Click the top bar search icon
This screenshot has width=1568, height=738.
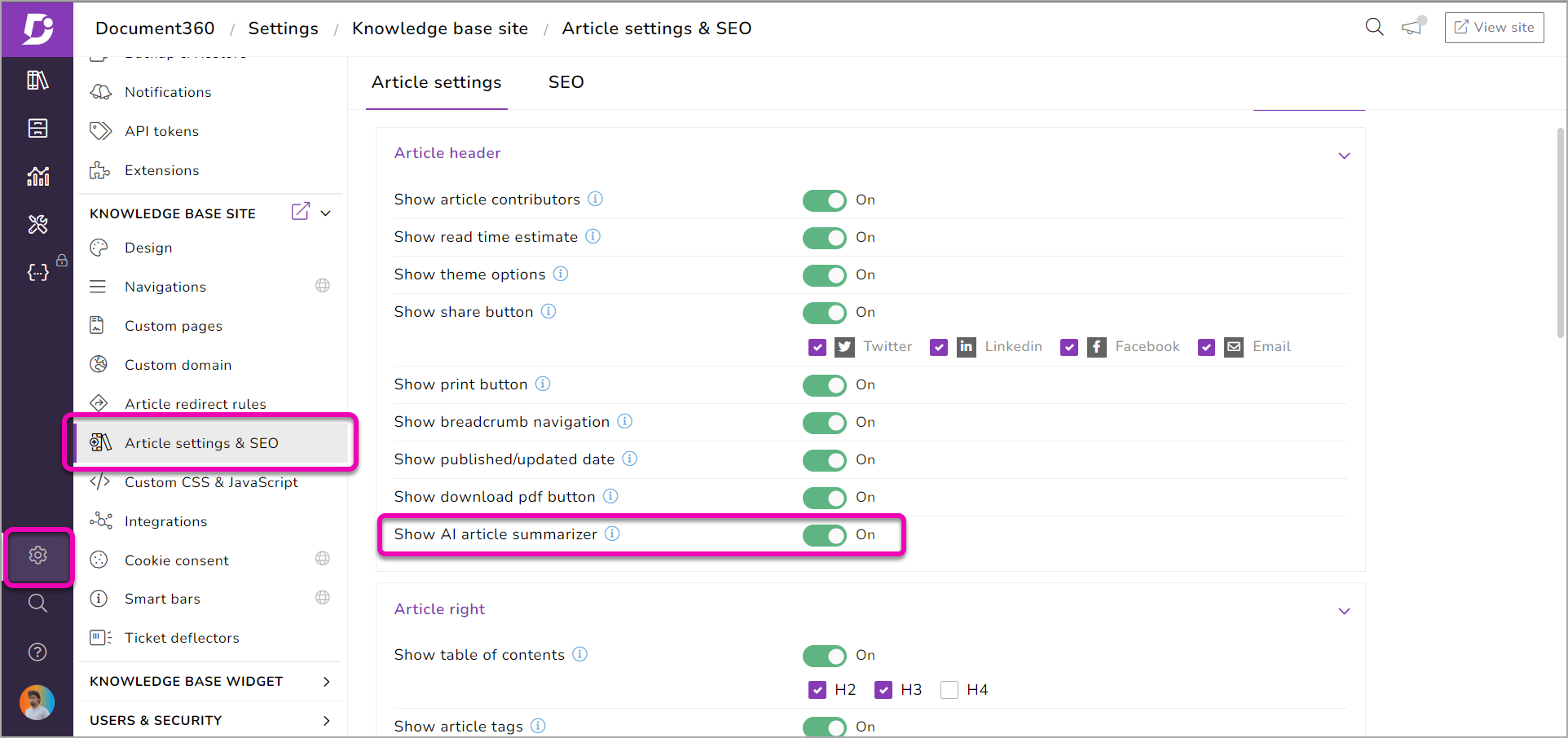point(1374,27)
